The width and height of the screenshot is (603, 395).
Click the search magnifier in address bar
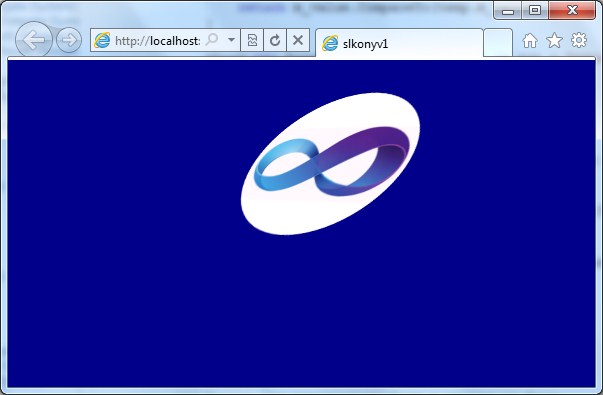point(212,40)
